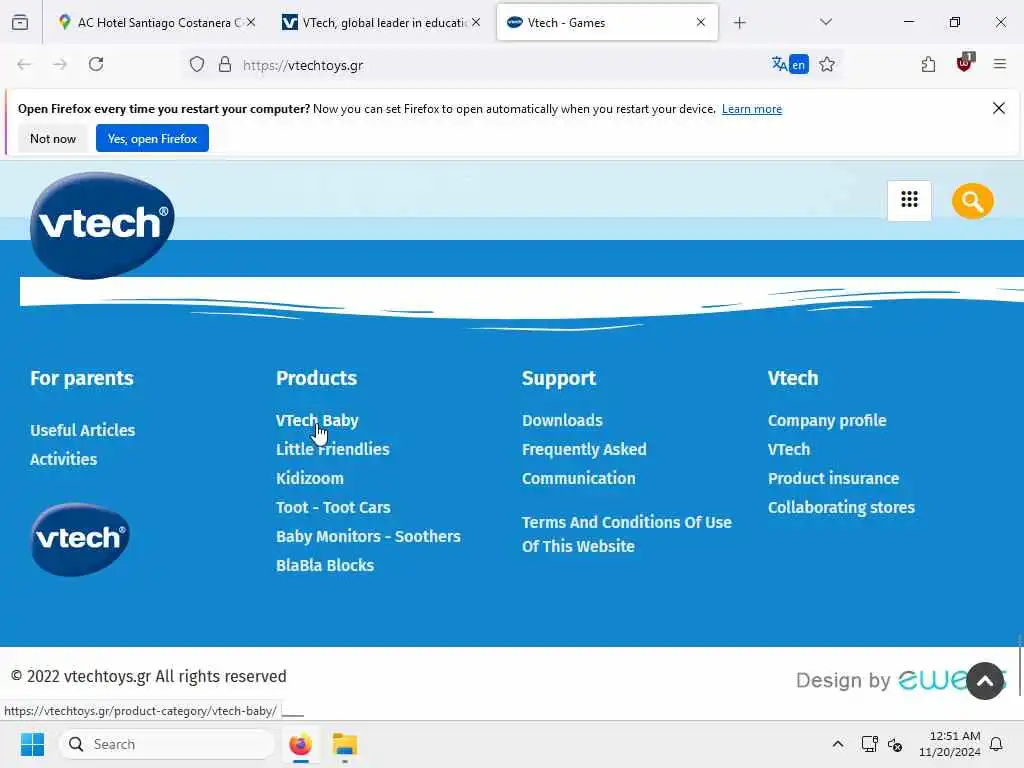
Task: Open the notification bell in taskbar
Action: pos(996,744)
